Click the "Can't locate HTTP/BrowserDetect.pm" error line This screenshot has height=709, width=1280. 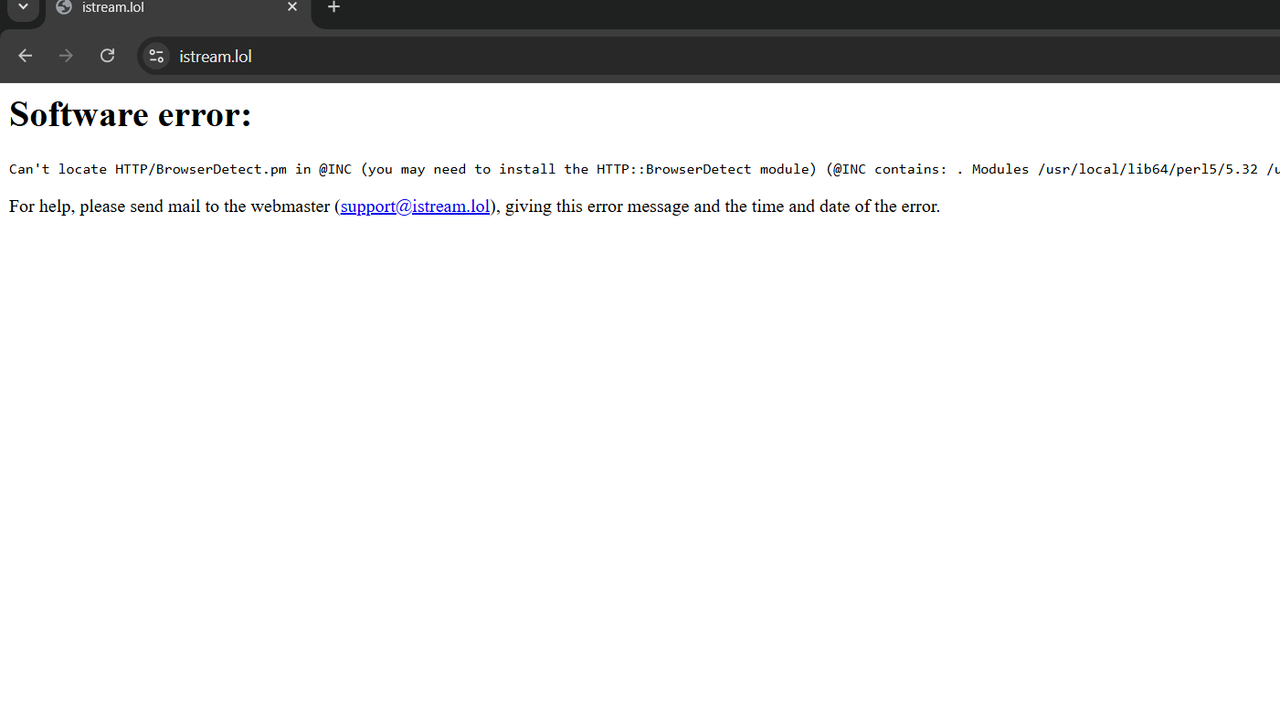pyautogui.click(x=644, y=169)
